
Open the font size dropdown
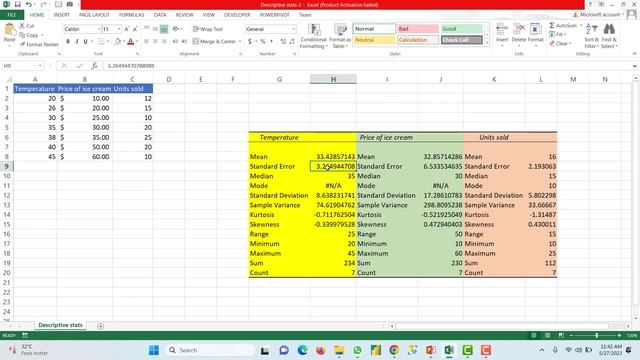coord(119,29)
